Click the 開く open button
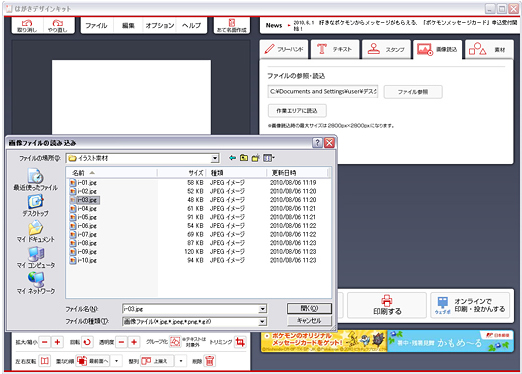This screenshot has height=374, width=522. (309, 308)
